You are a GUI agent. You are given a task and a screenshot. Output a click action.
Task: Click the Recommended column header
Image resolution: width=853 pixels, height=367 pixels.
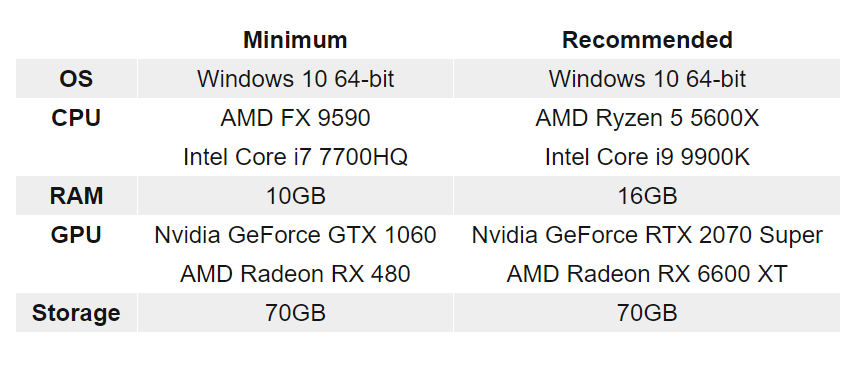click(647, 40)
